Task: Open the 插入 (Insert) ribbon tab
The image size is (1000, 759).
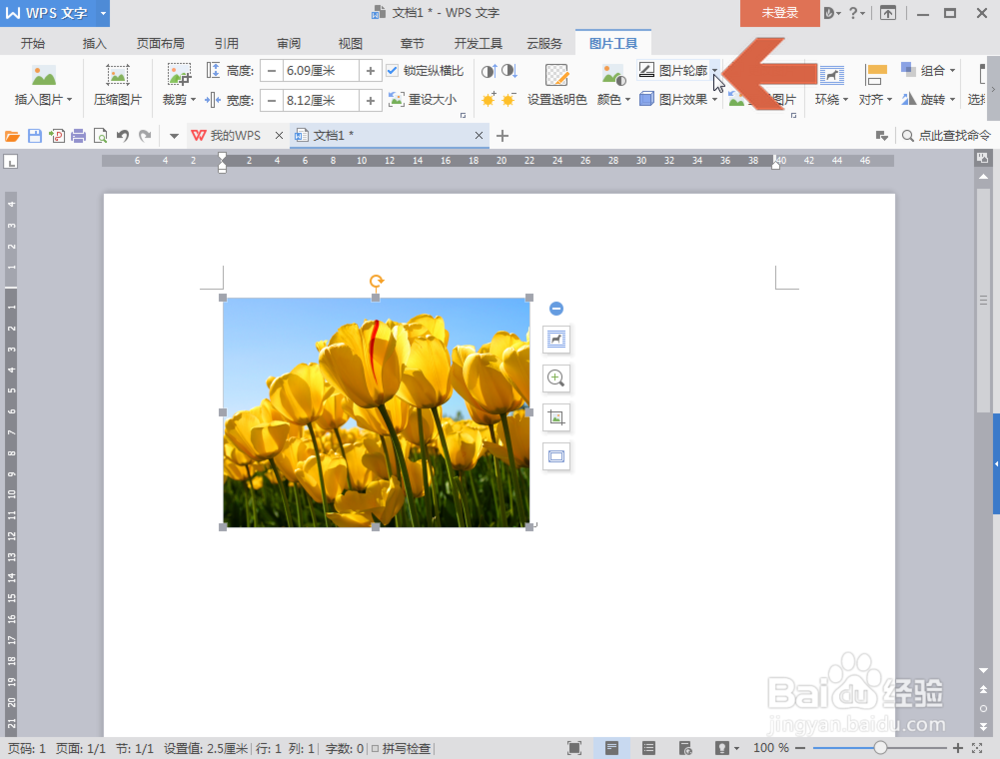Action: pos(94,43)
